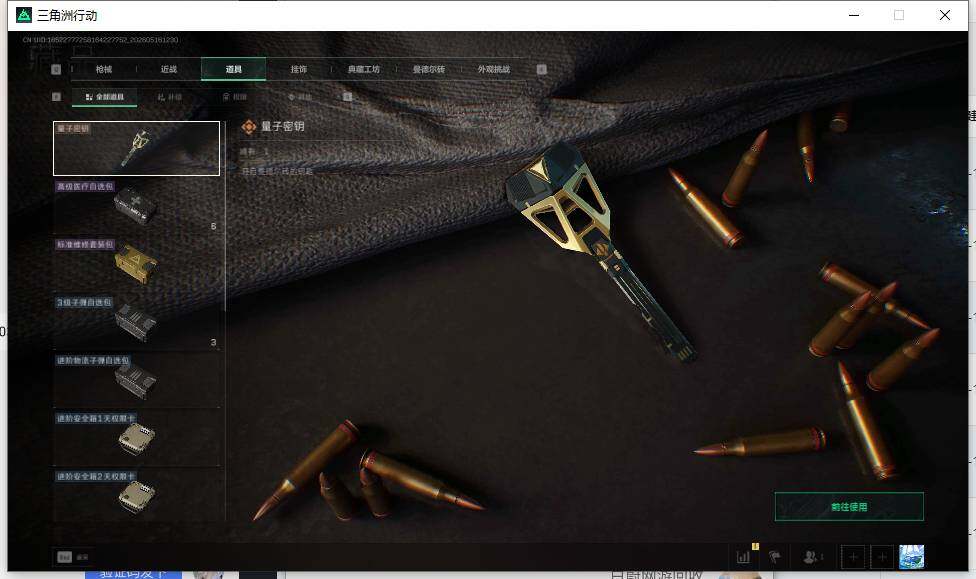
Task: Click the key hint icon left of 全部道具
Action: 56,96
